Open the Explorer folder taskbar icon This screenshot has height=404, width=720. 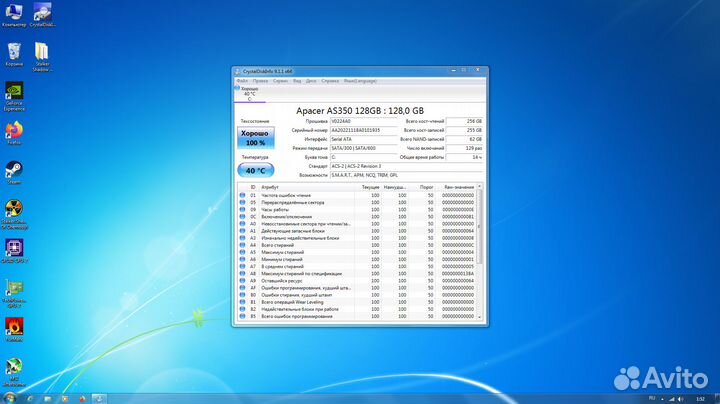tap(48, 398)
